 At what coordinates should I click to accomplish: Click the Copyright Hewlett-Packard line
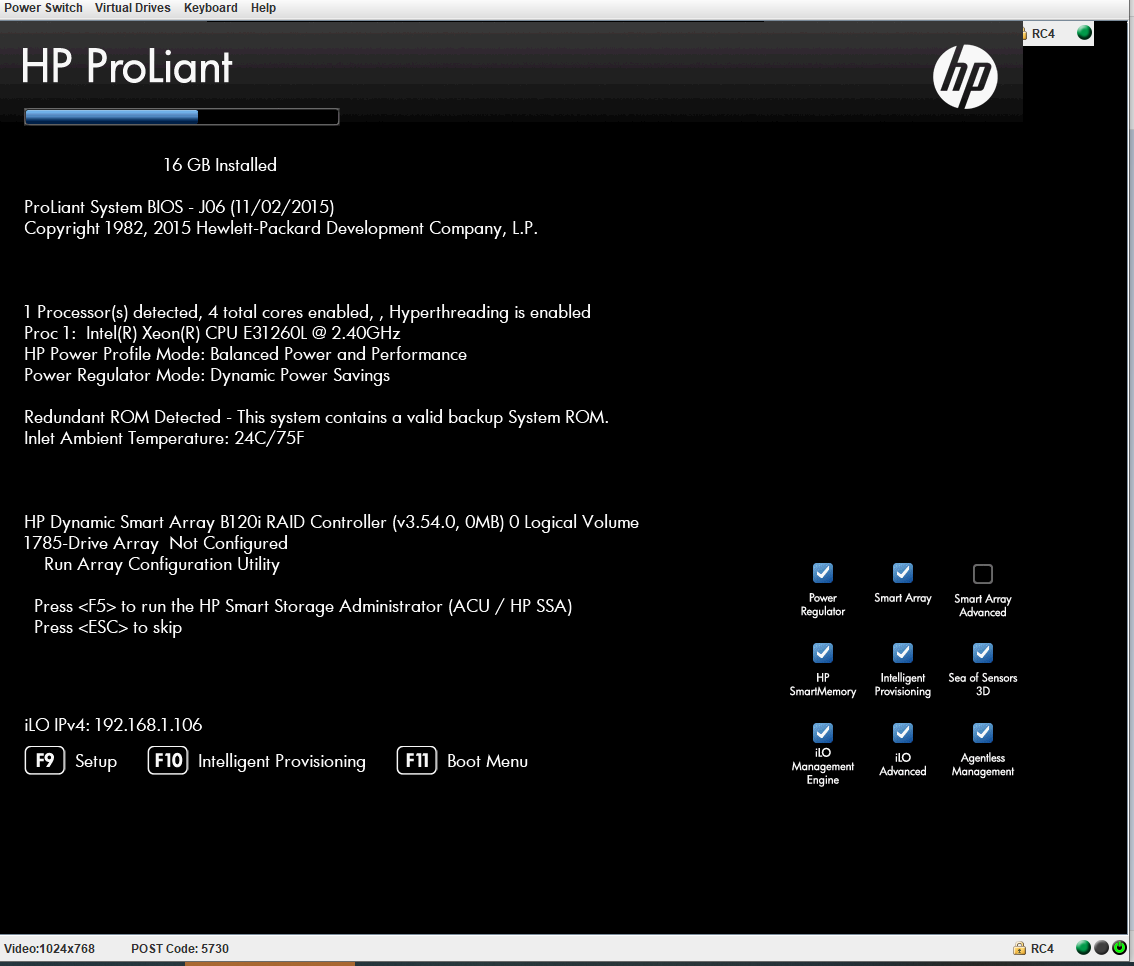281,228
